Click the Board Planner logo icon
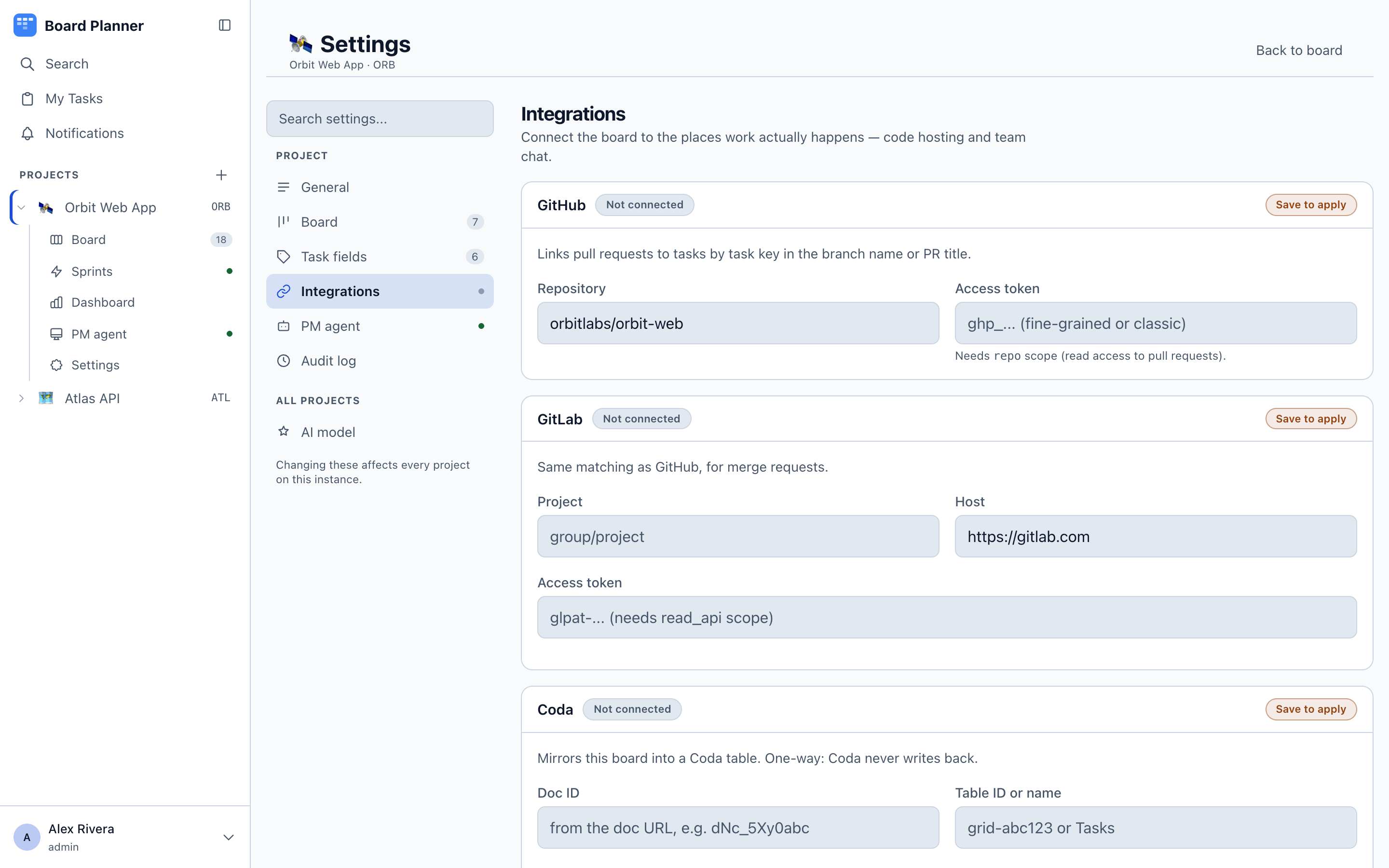 [25, 25]
